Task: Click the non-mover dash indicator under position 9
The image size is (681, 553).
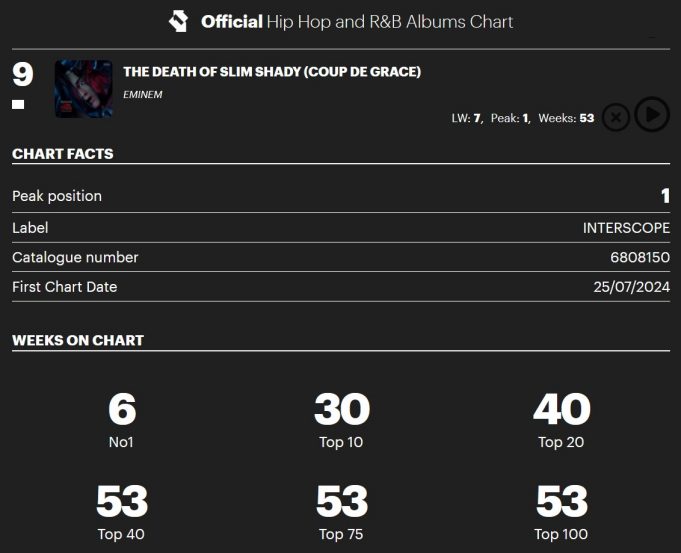Action: point(18,104)
